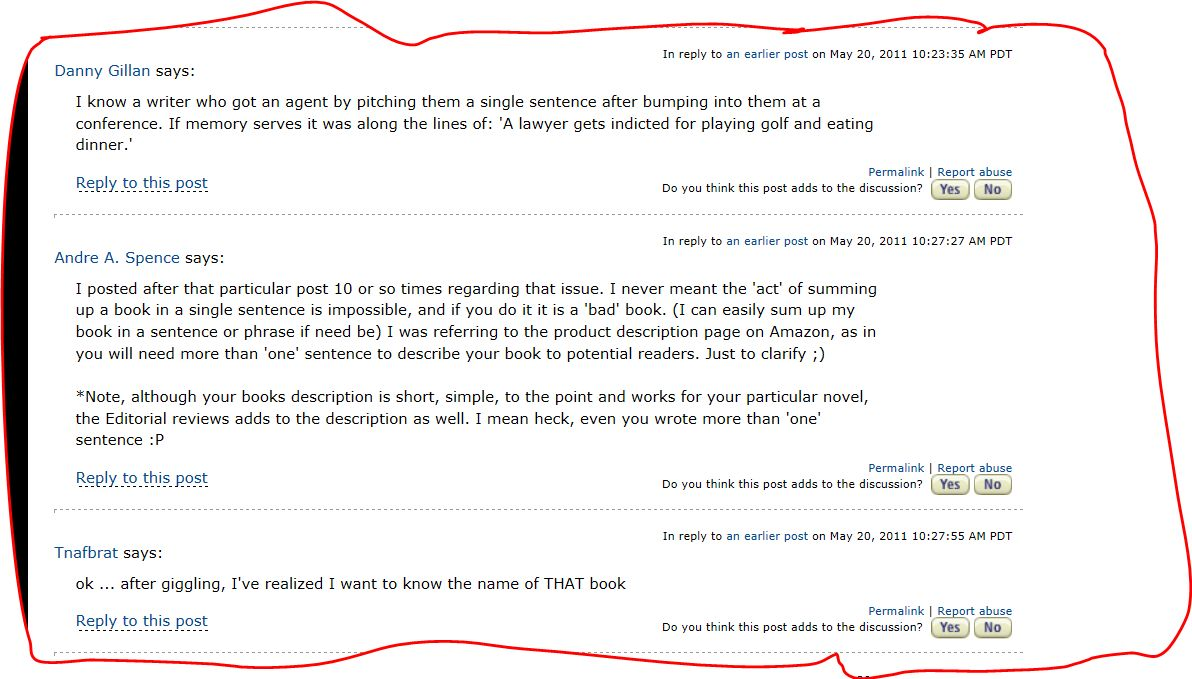Open Andre A. Spence's profile link

click(117, 258)
